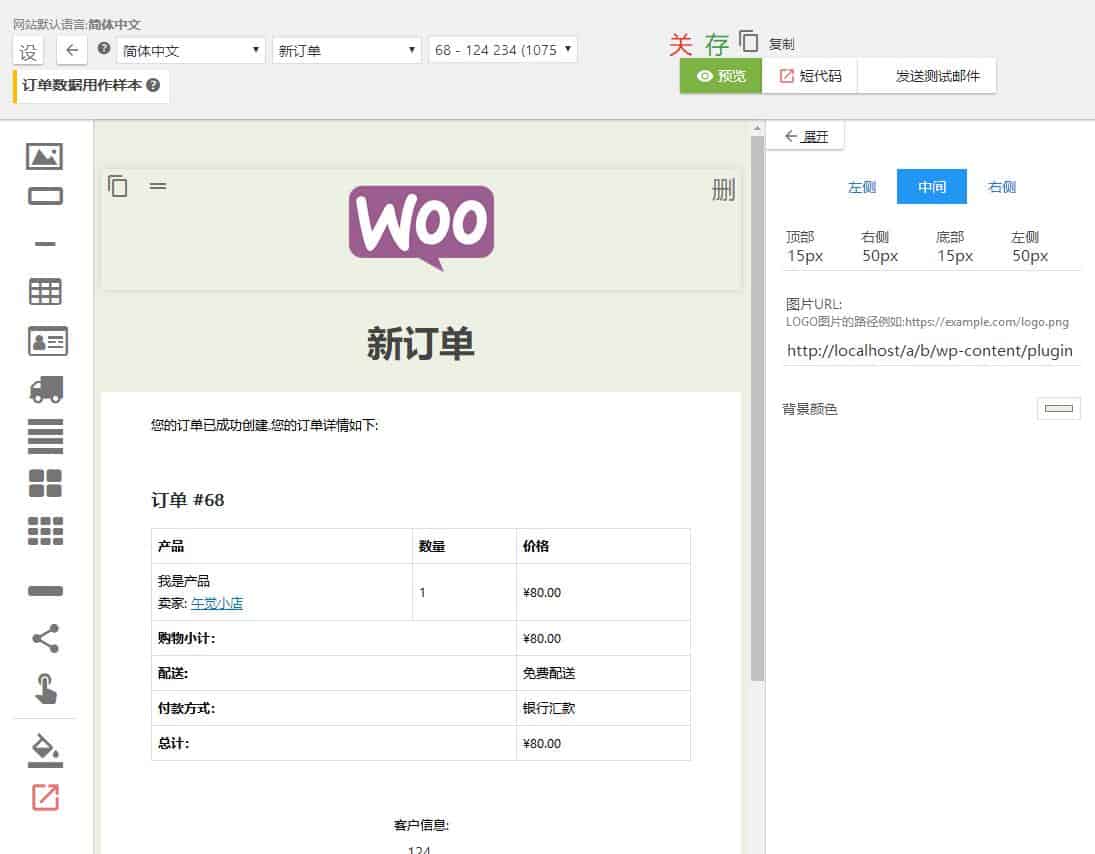Viewport: 1095px width, 854px height.
Task: Click the 您的订单已成功创建 intro paragraph
Action: 265,425
